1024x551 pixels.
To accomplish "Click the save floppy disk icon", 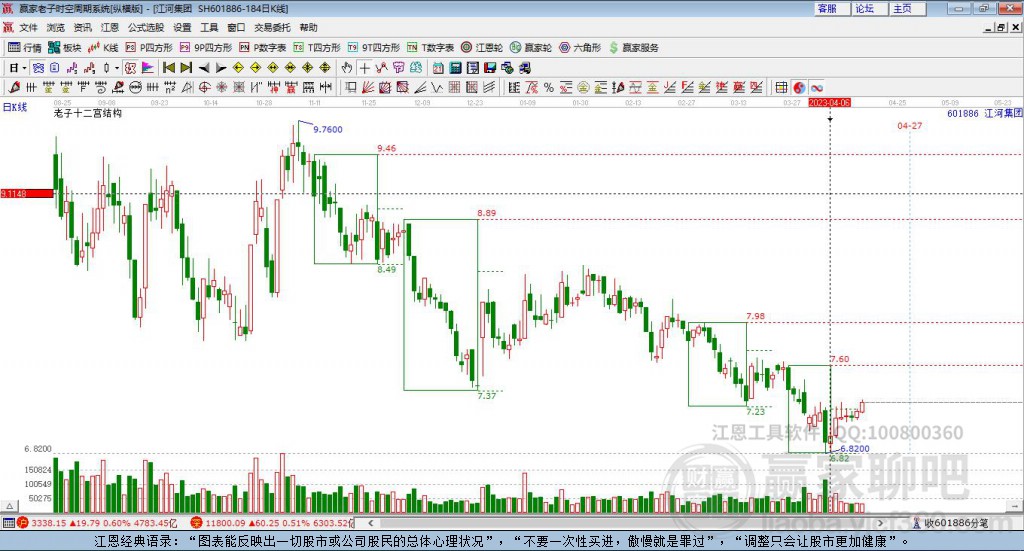I will (x=490, y=68).
